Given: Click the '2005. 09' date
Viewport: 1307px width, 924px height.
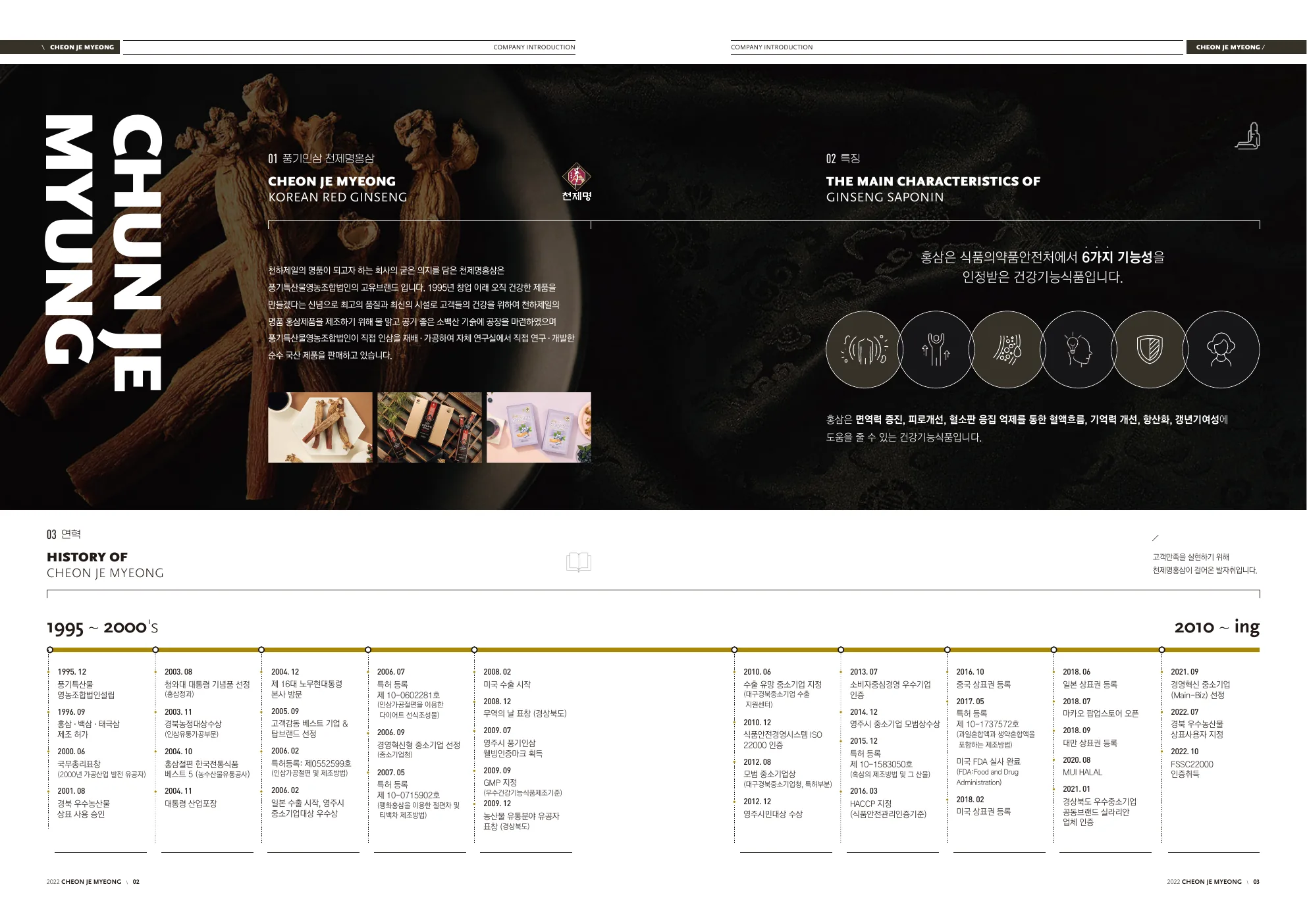Looking at the screenshot, I should click(x=285, y=711).
